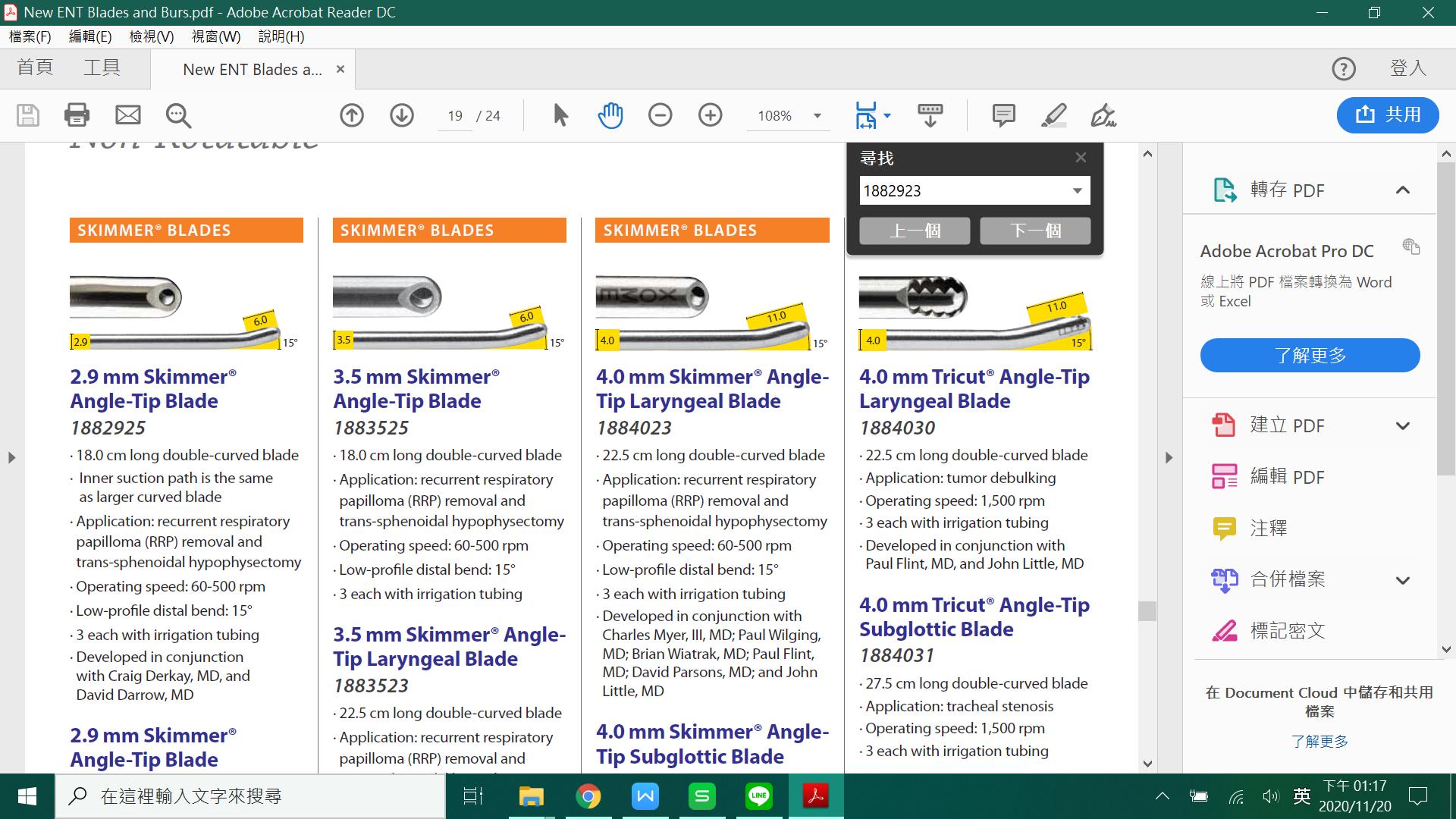1456x819 pixels.
Task: Click the 下一個 find button
Action: (1035, 231)
